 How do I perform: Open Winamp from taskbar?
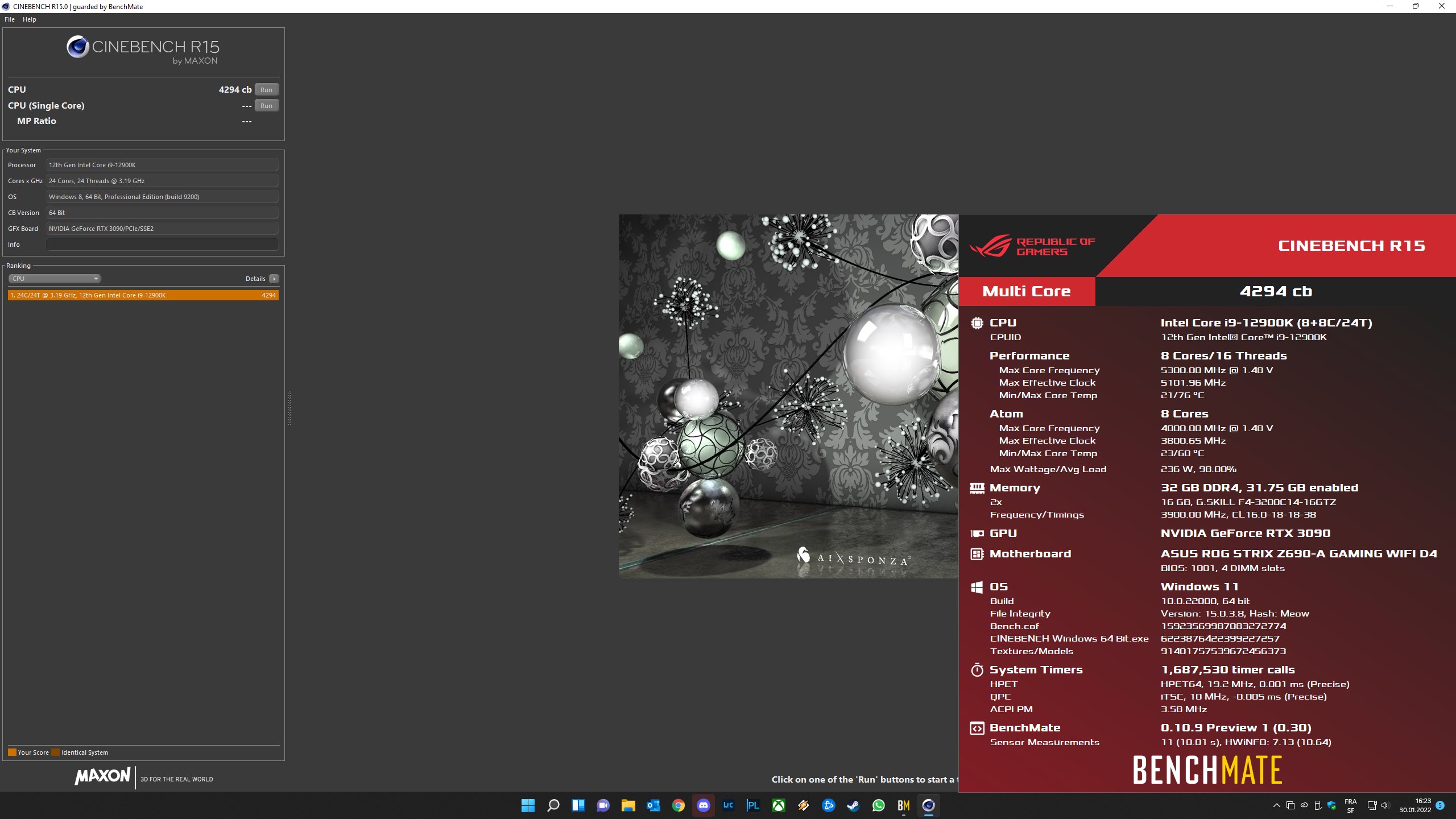point(803,805)
